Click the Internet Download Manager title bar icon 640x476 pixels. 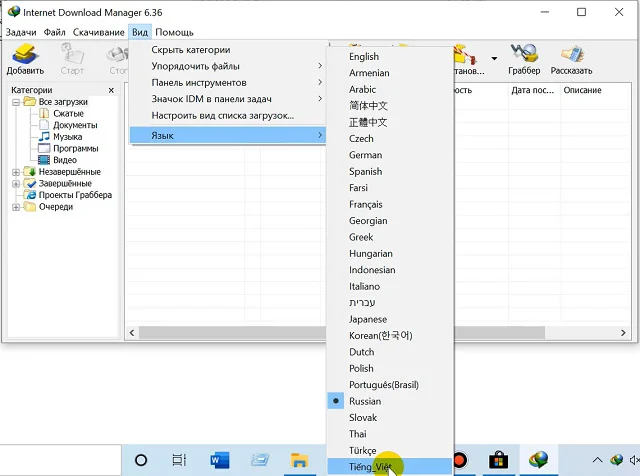(x=13, y=12)
